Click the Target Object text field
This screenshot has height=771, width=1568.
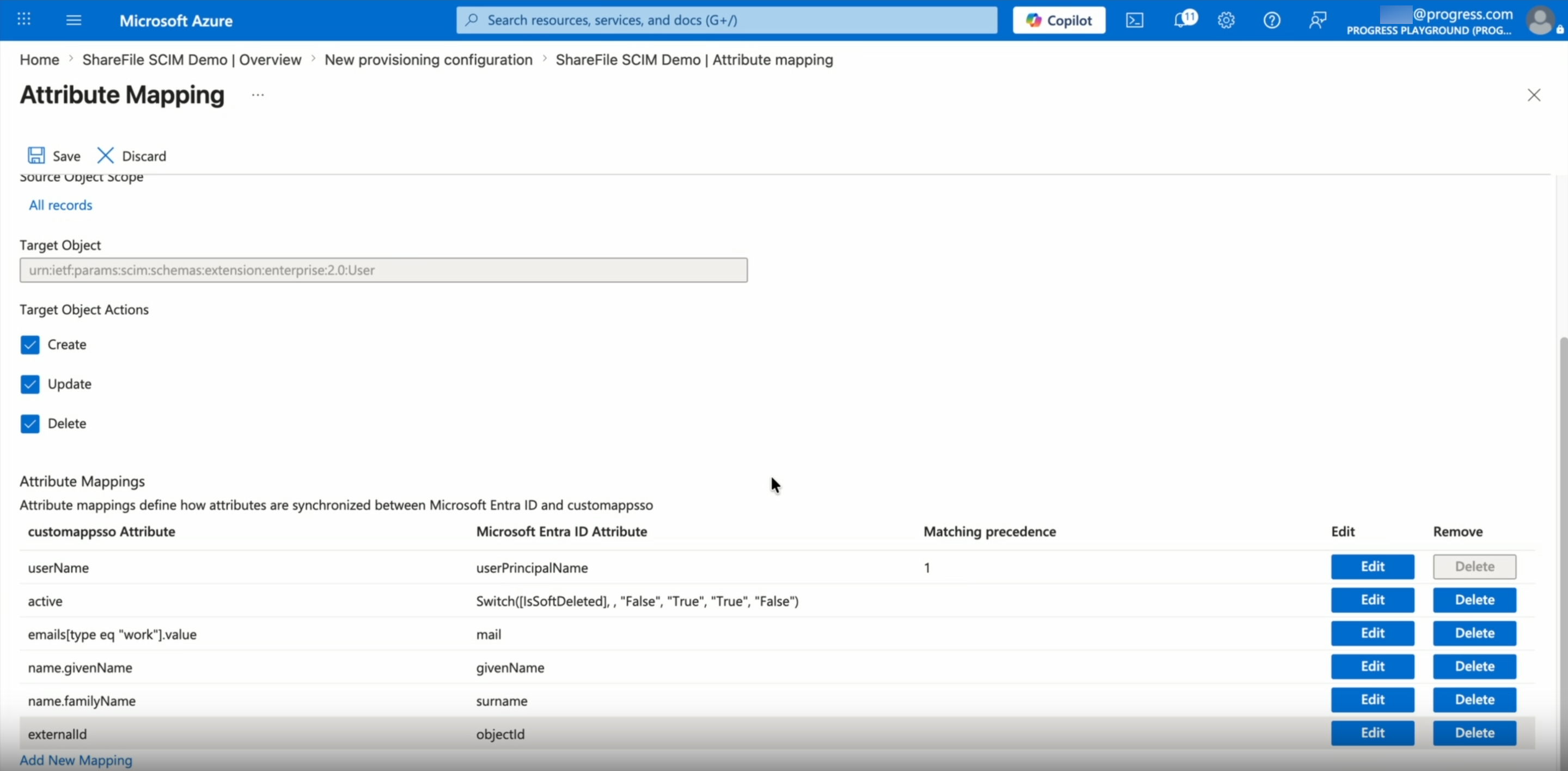coord(383,270)
